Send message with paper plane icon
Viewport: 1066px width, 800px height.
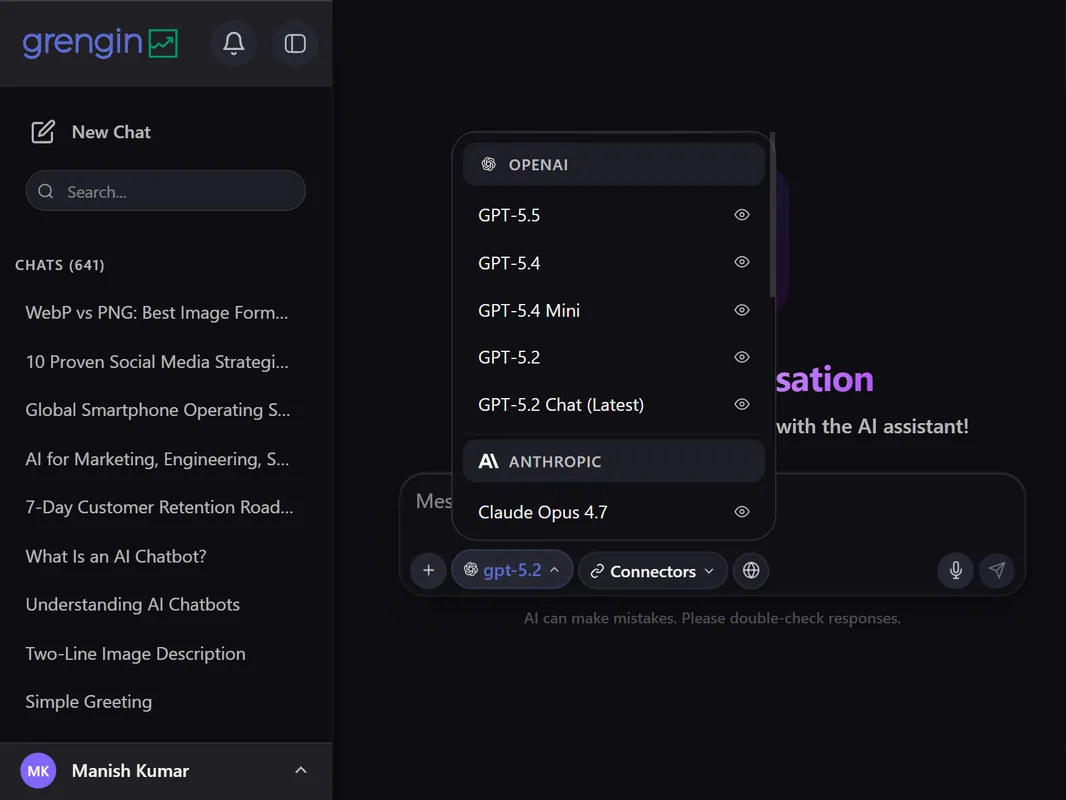[997, 570]
